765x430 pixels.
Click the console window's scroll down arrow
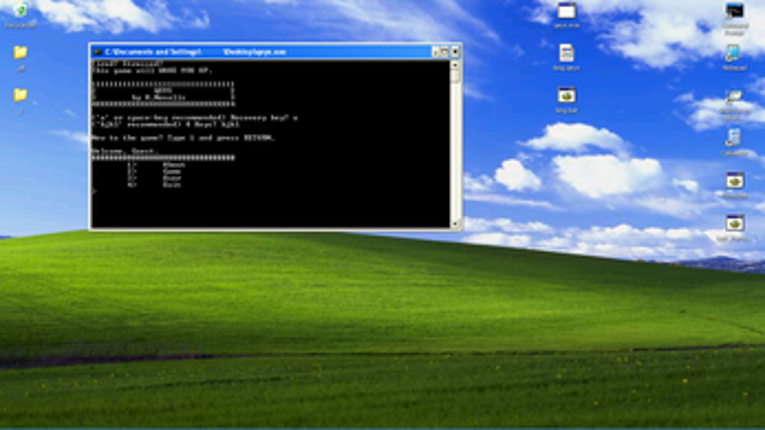click(x=455, y=224)
